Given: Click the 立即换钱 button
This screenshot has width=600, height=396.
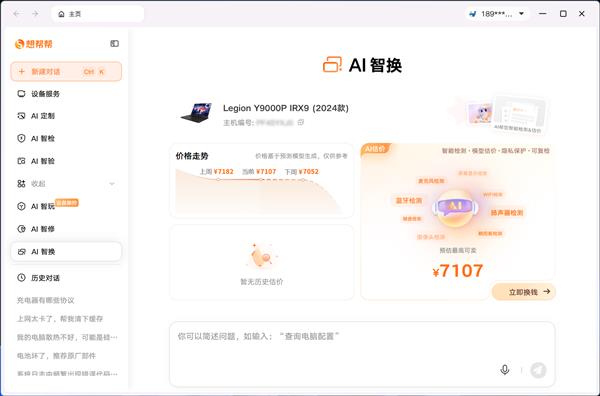Looking at the screenshot, I should pyautogui.click(x=523, y=292).
